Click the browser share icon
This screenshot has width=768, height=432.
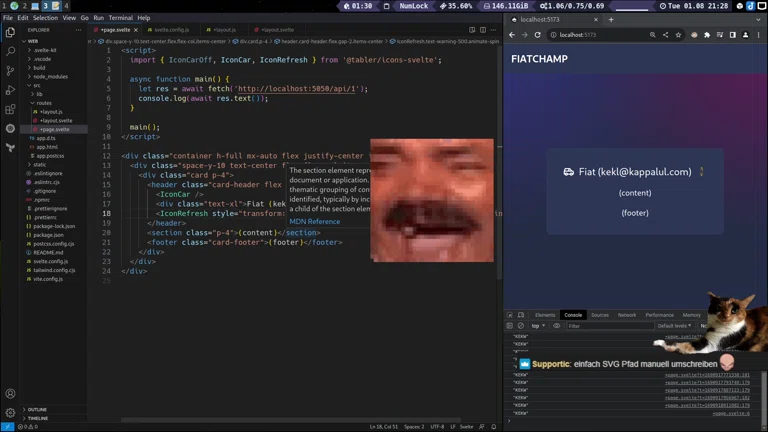click(x=665, y=35)
